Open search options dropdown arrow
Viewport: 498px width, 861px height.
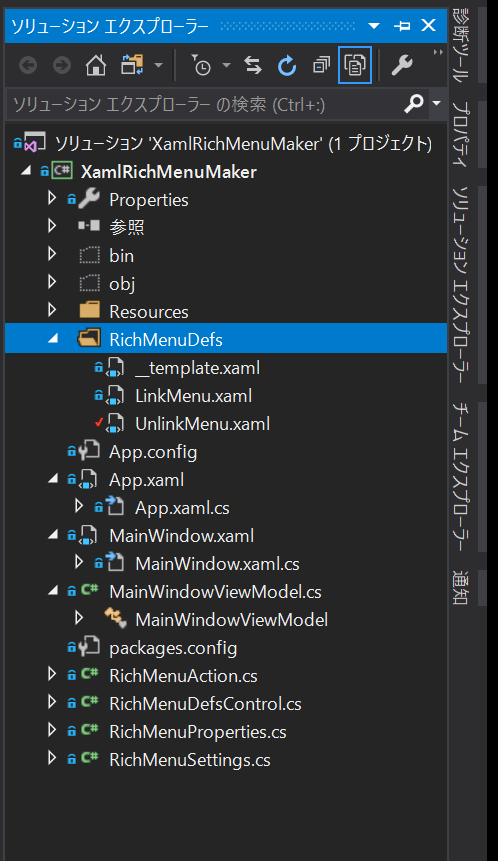click(x=437, y=103)
